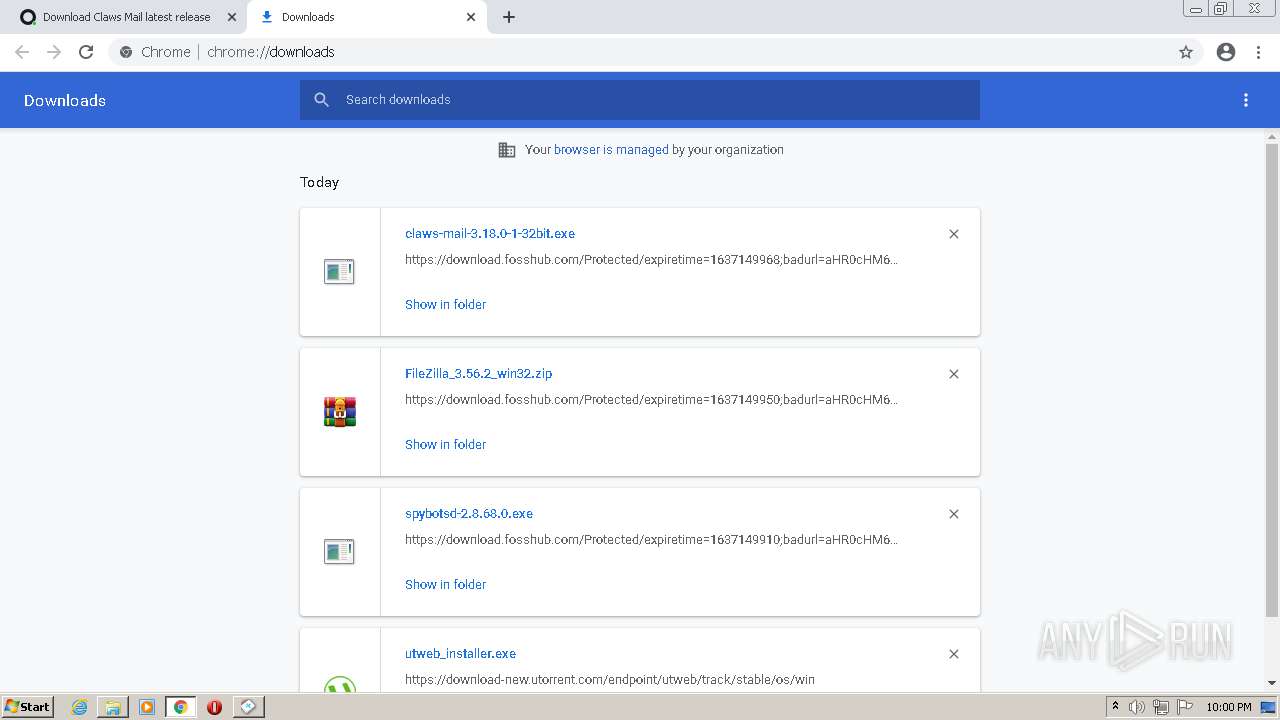Image resolution: width=1280 pixels, height=720 pixels.
Task: Open Windows Explorer folder from taskbar
Action: tap(113, 707)
